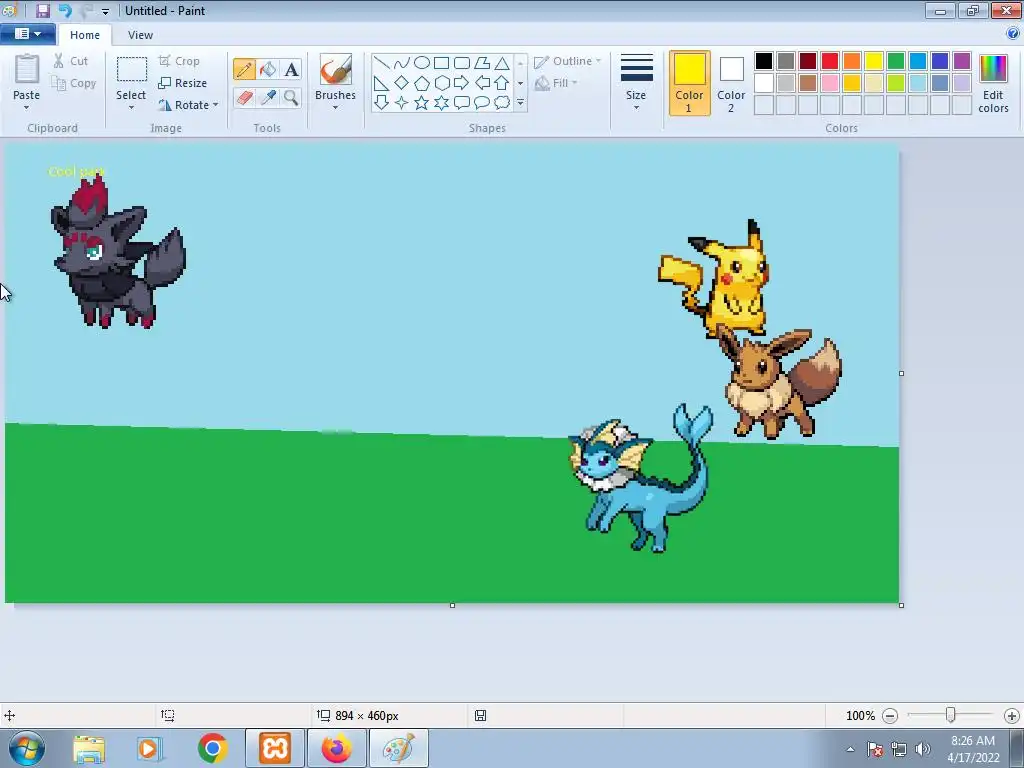Pick the green color swatch

point(896,61)
